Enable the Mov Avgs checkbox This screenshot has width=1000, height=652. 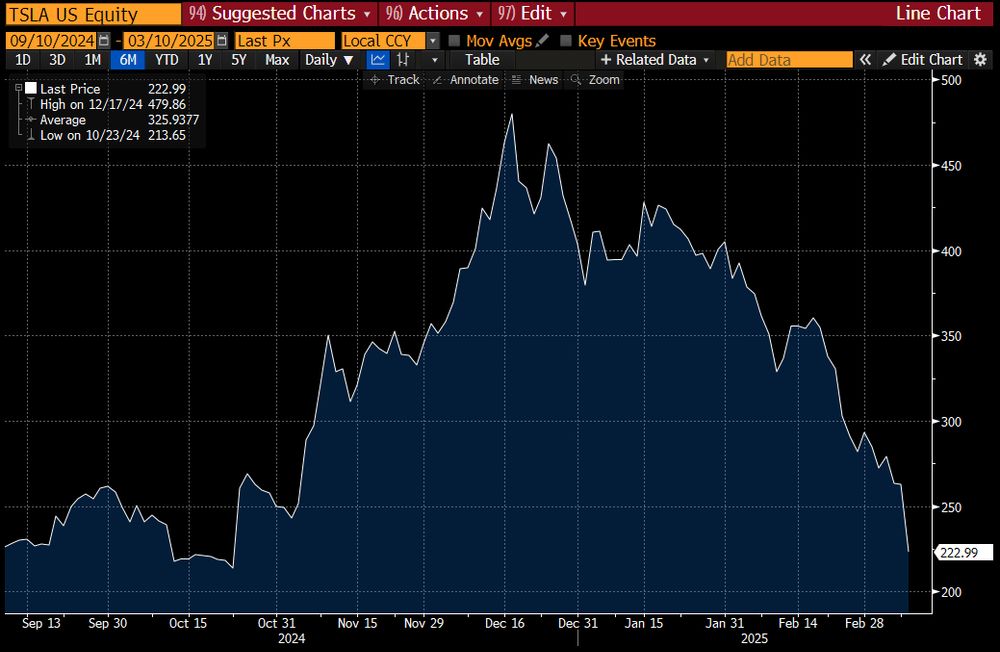click(454, 41)
